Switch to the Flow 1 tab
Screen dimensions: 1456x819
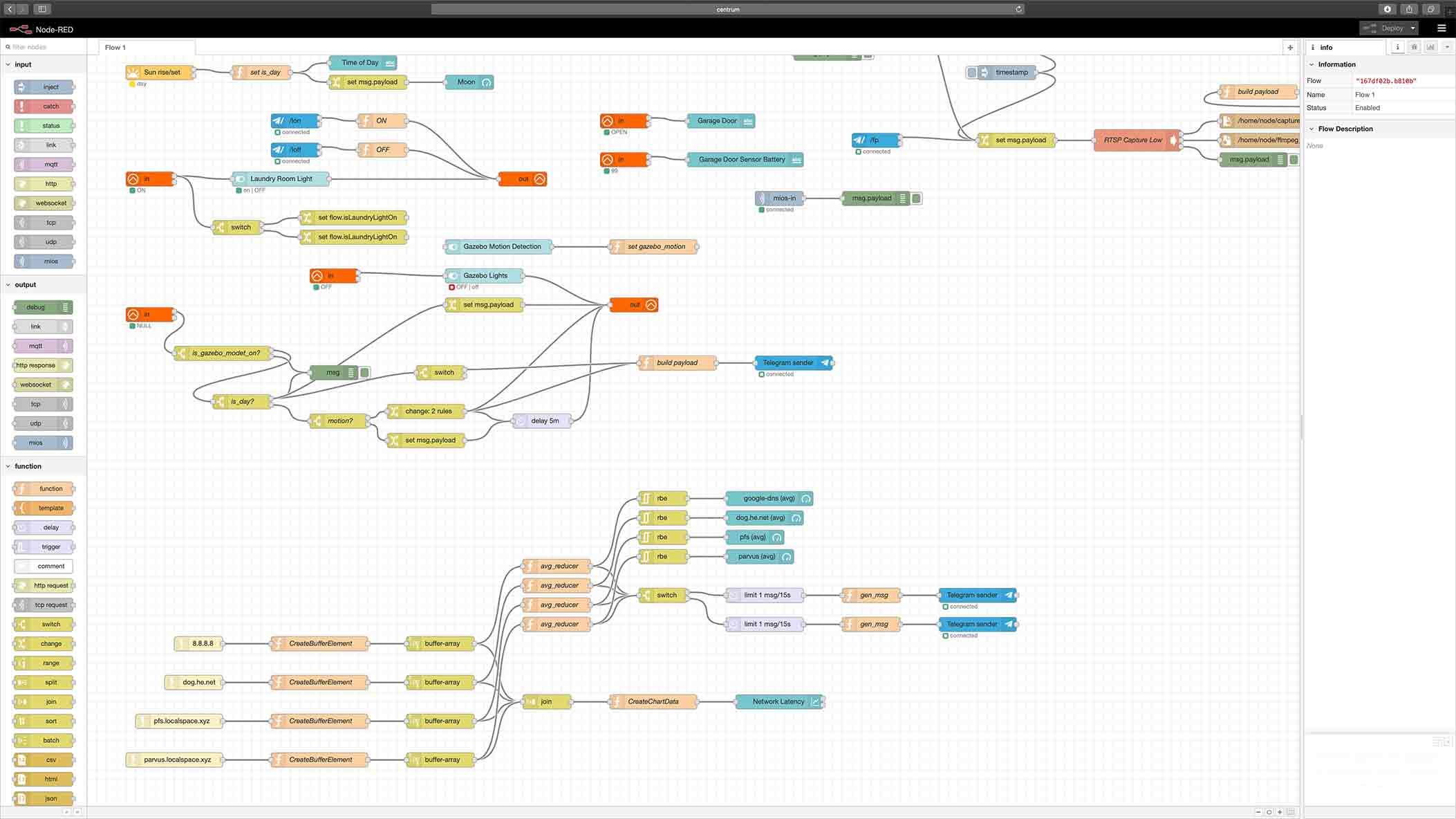146,47
